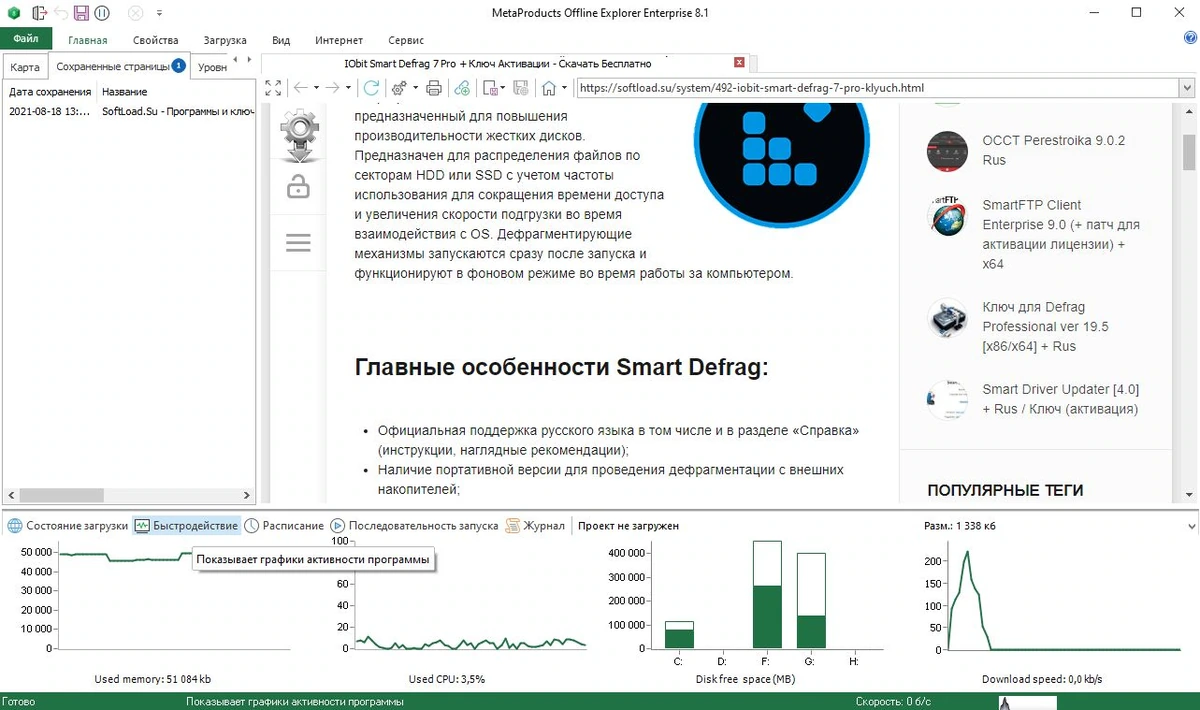Show the Последовательность запуска panel
The image size is (1200, 710).
click(414, 525)
